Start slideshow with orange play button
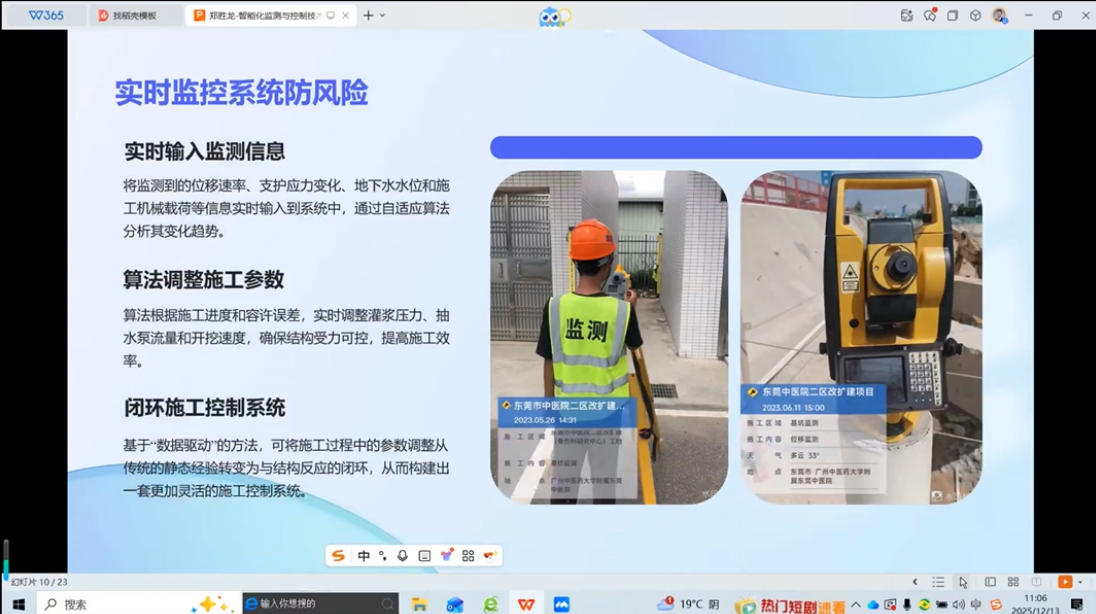This screenshot has width=1096, height=614. [x=1065, y=582]
